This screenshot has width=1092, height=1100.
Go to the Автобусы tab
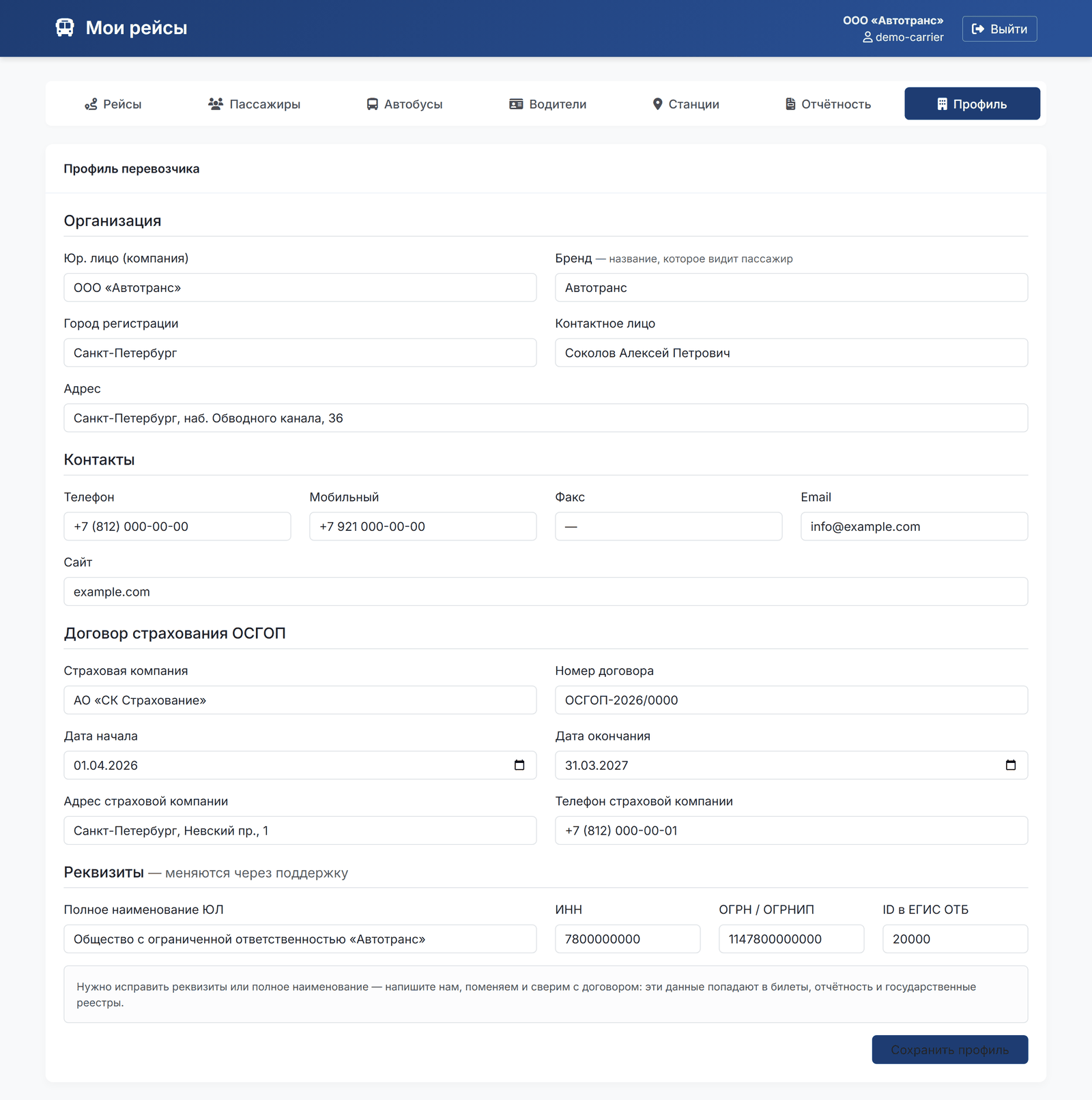click(405, 104)
